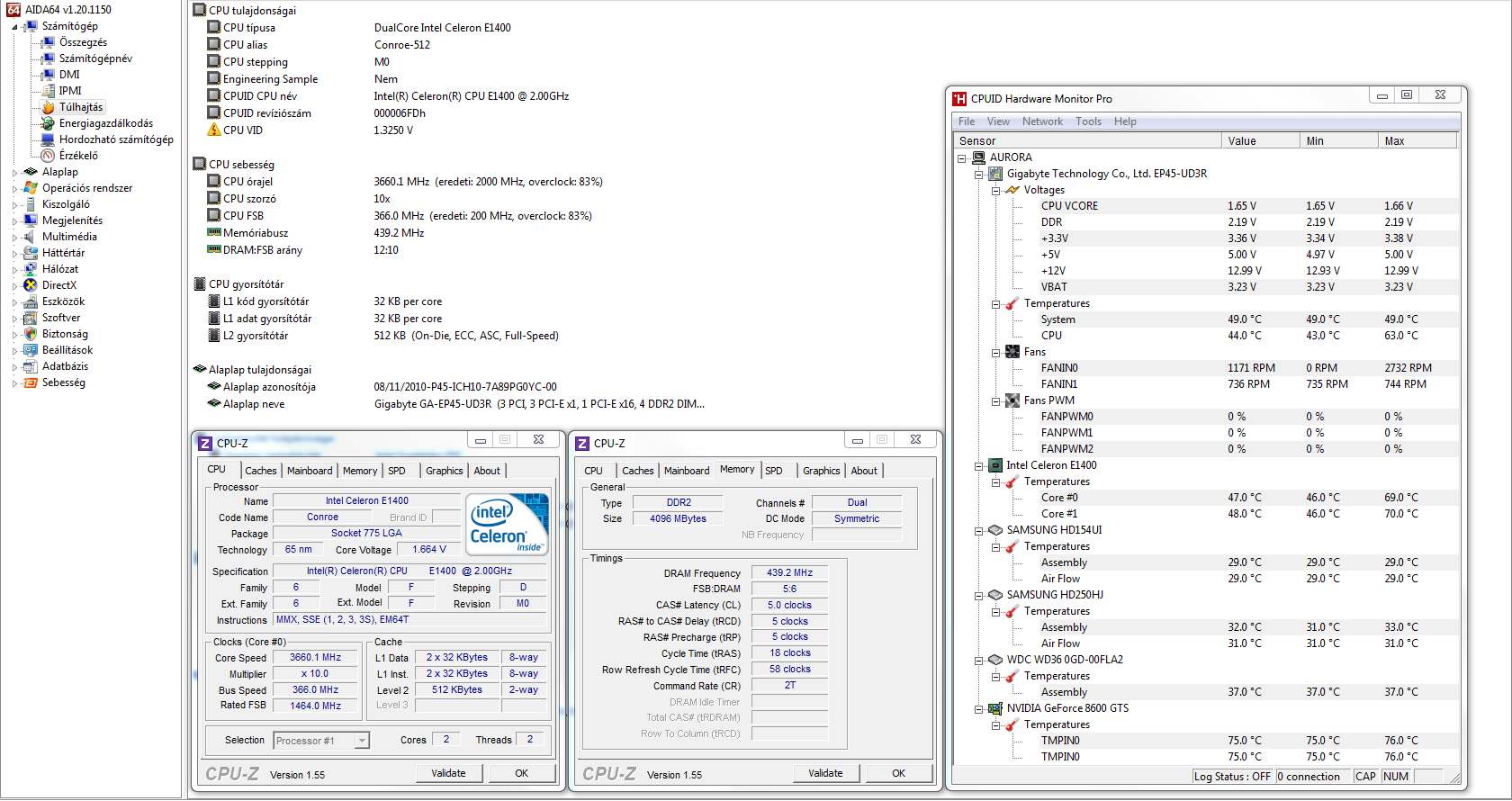
Task: Click the Fans icon in HWMonitor
Action: (1012, 352)
